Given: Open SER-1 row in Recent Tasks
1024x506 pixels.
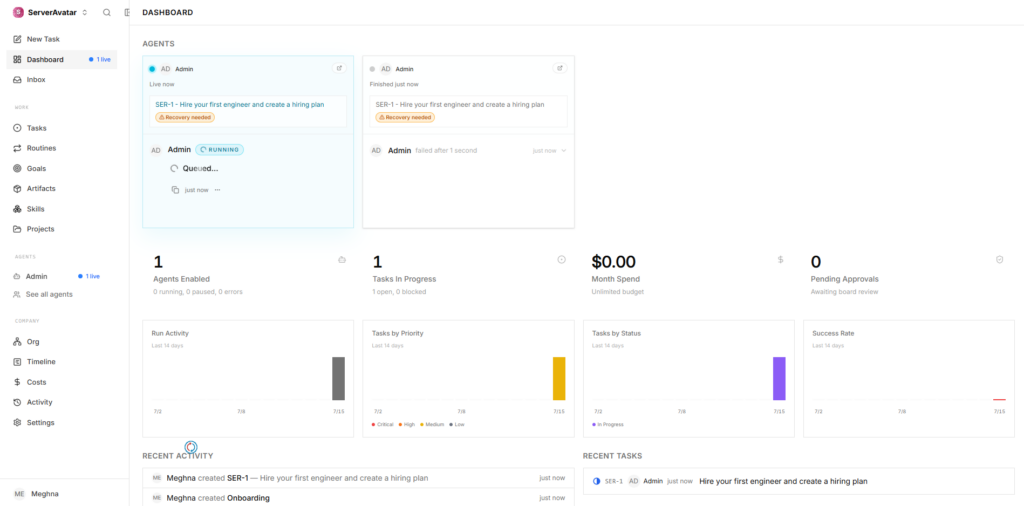Looking at the screenshot, I should 799,481.
